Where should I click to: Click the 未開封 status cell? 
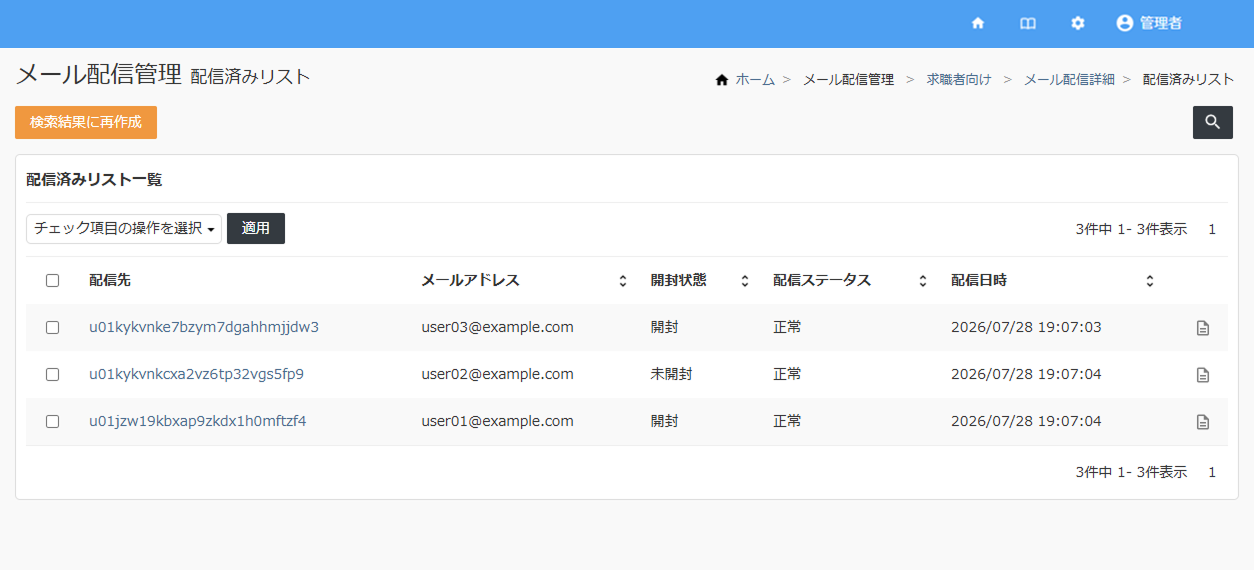tap(671, 374)
